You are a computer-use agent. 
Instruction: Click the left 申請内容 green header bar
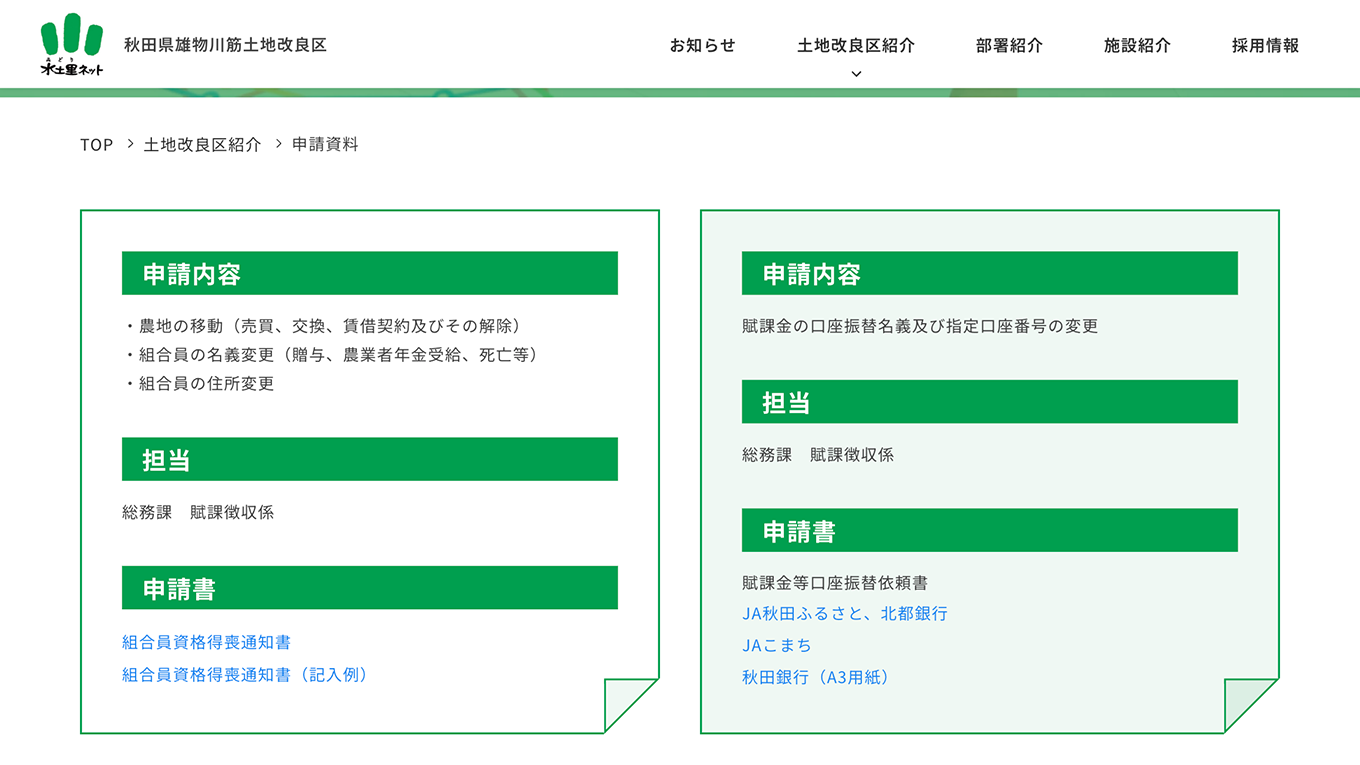[369, 272]
